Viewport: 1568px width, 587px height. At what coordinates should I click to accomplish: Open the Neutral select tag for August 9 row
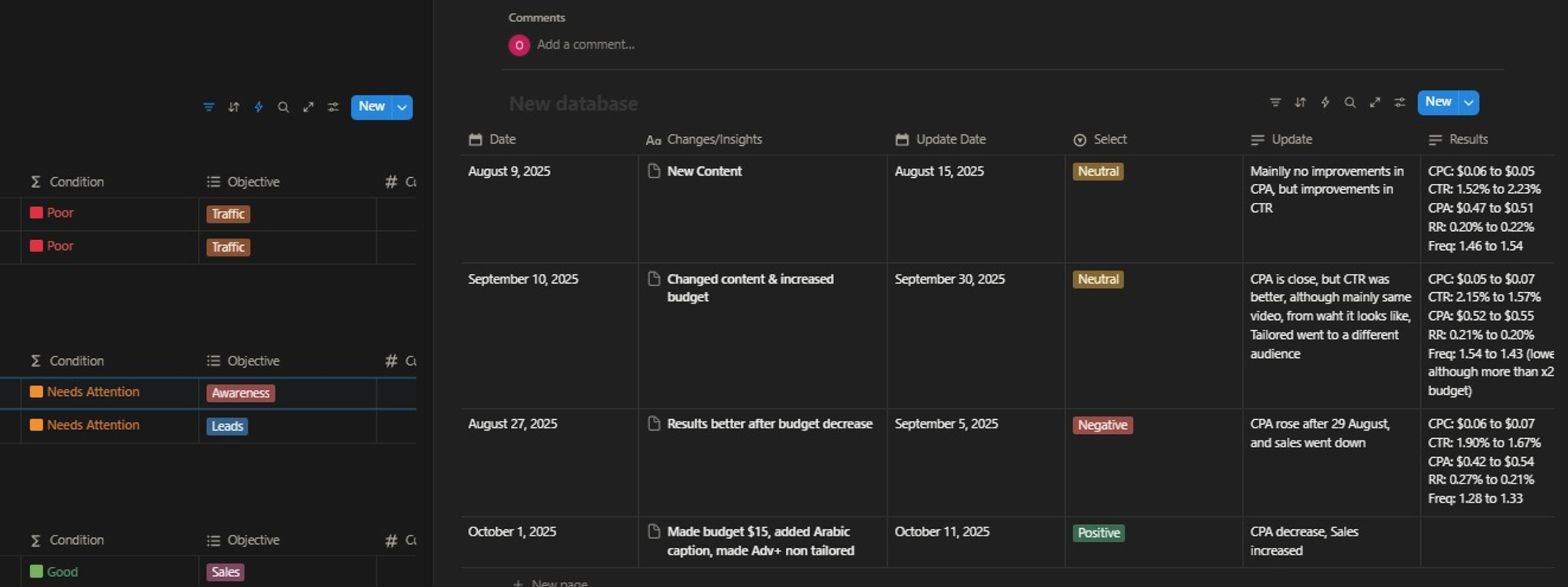coord(1098,172)
